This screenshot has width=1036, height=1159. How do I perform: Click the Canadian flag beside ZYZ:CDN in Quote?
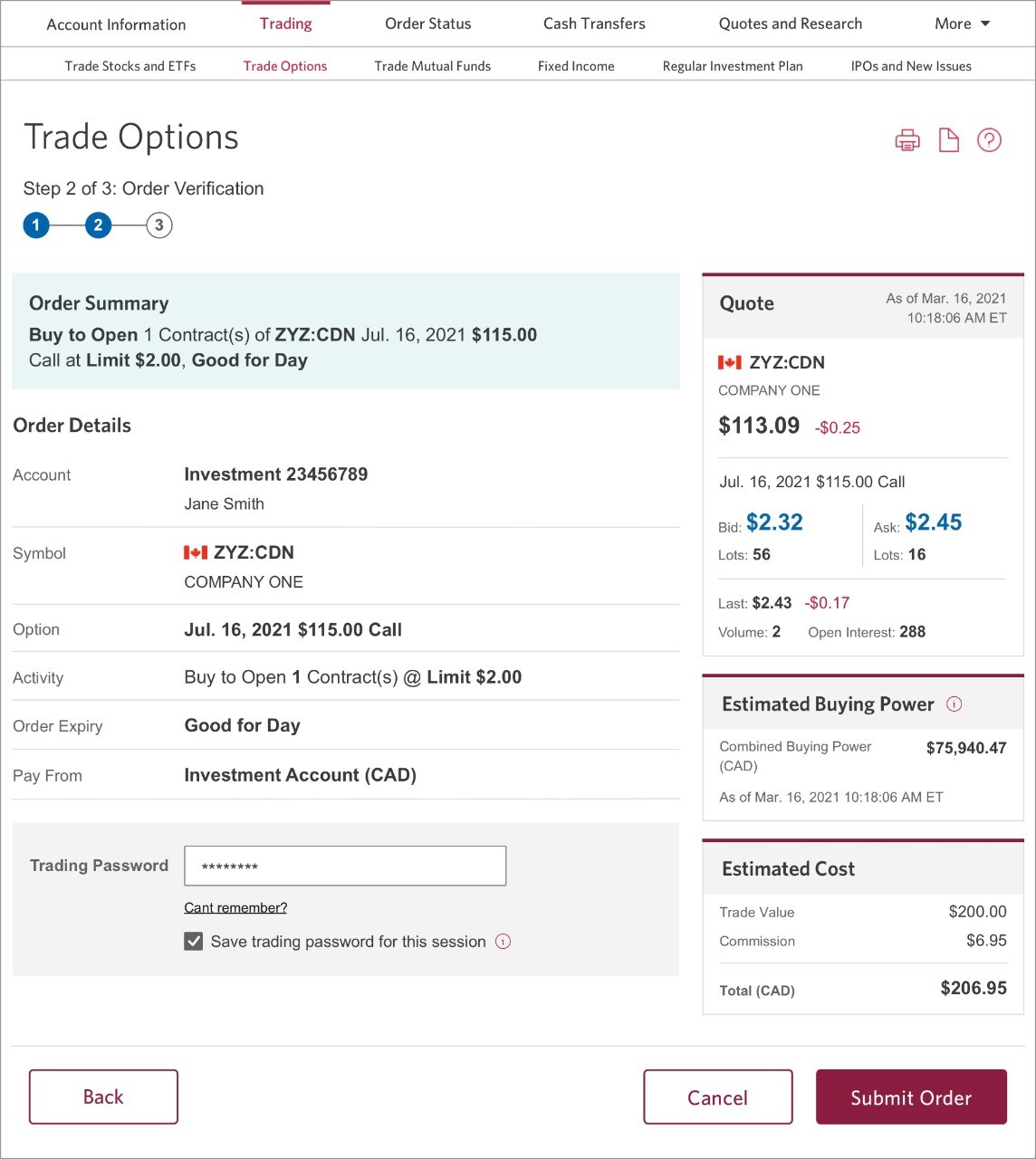point(730,362)
